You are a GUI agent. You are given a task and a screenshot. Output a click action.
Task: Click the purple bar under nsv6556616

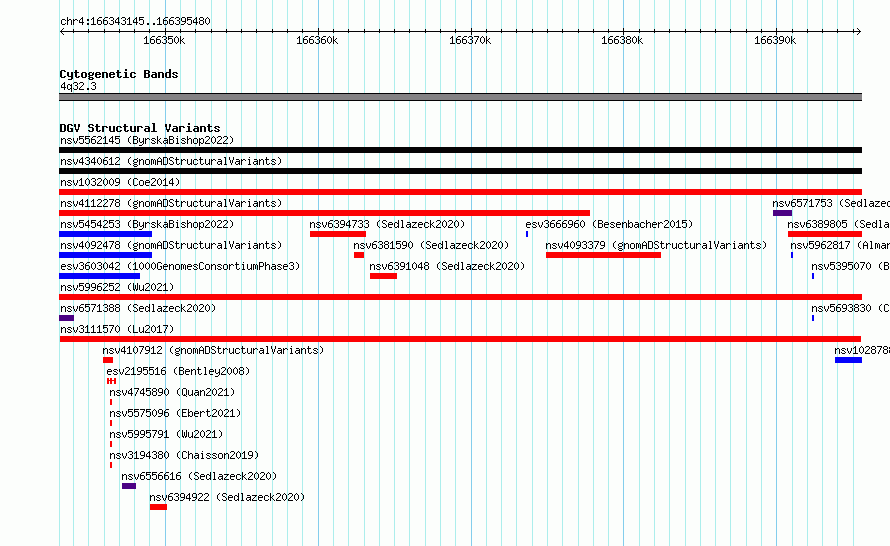click(129, 486)
